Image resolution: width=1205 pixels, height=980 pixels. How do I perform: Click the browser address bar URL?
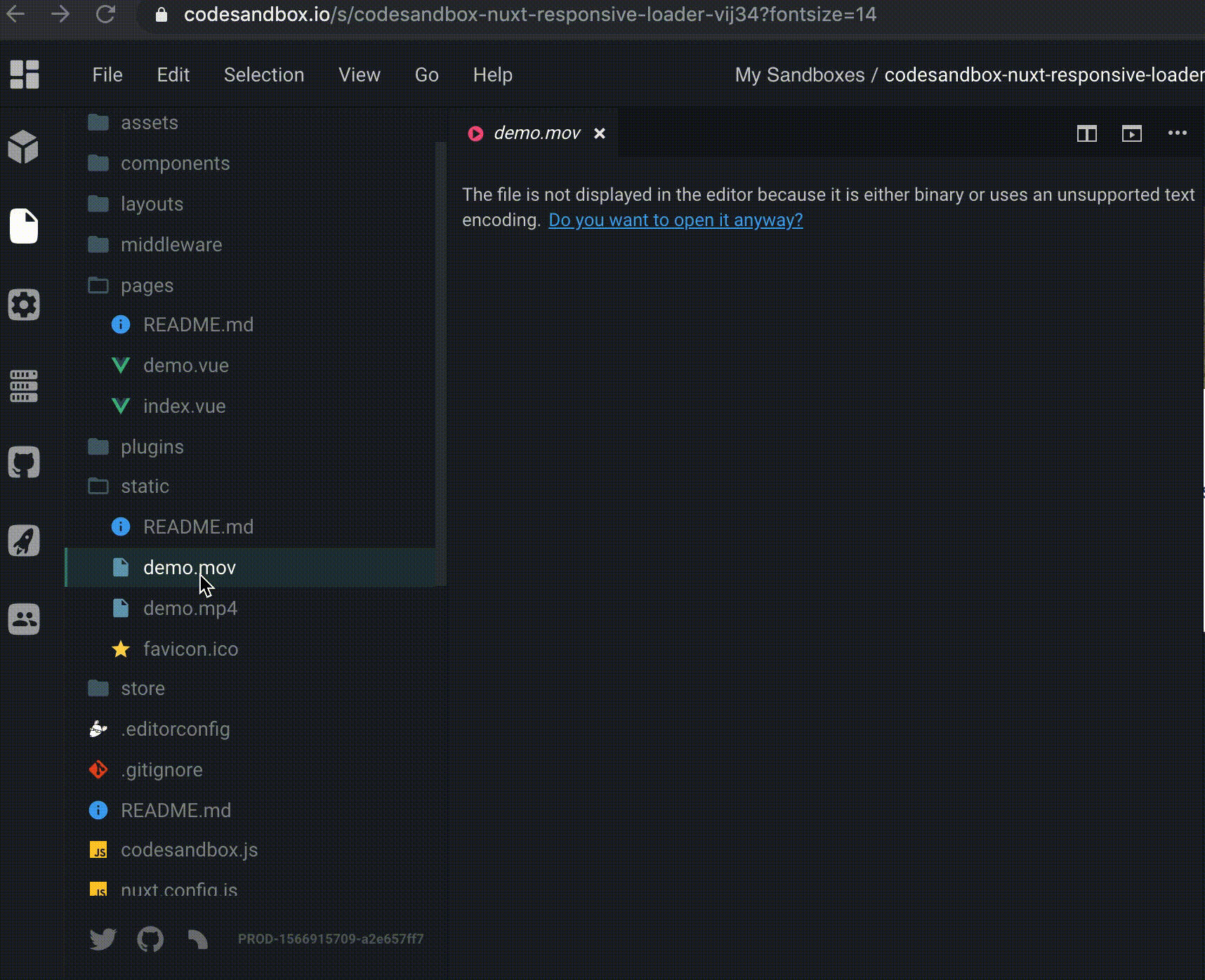pyautogui.click(x=530, y=15)
